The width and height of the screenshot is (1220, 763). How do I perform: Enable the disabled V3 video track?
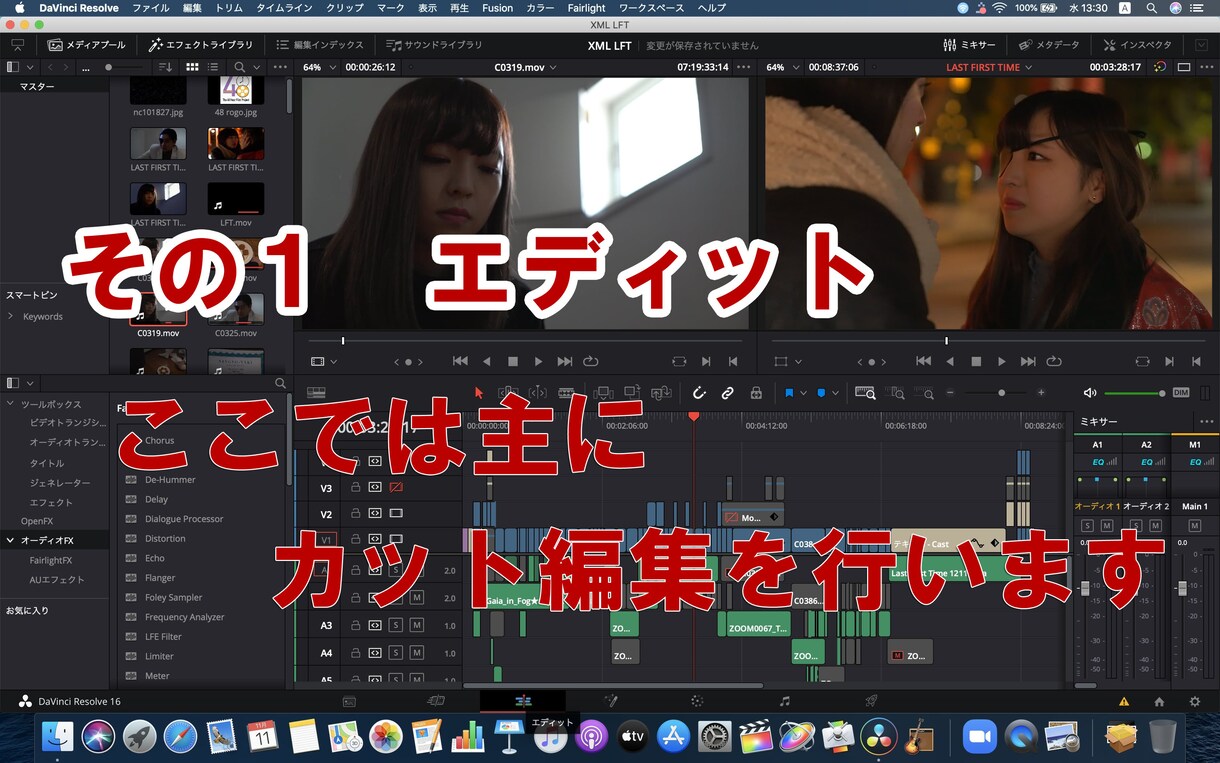point(395,487)
